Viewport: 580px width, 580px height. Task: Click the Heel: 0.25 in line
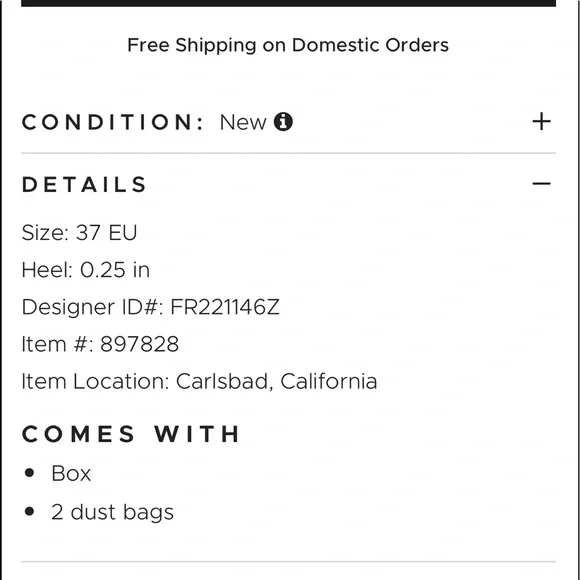click(x=85, y=270)
